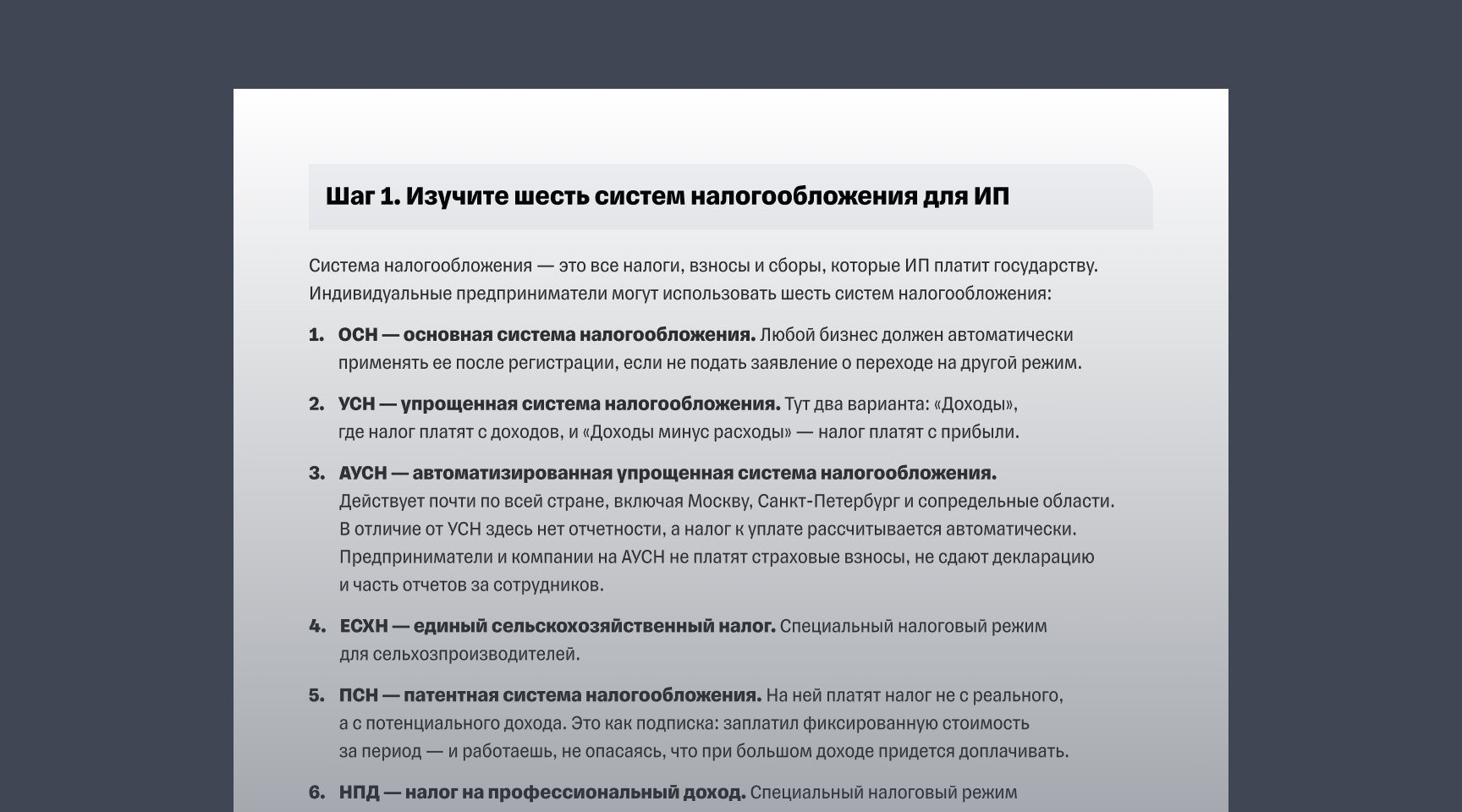This screenshot has width=1462, height=812.
Task: Click the bold «ЕСХН — единый сельскохозяйственный налог» text
Action: [558, 627]
